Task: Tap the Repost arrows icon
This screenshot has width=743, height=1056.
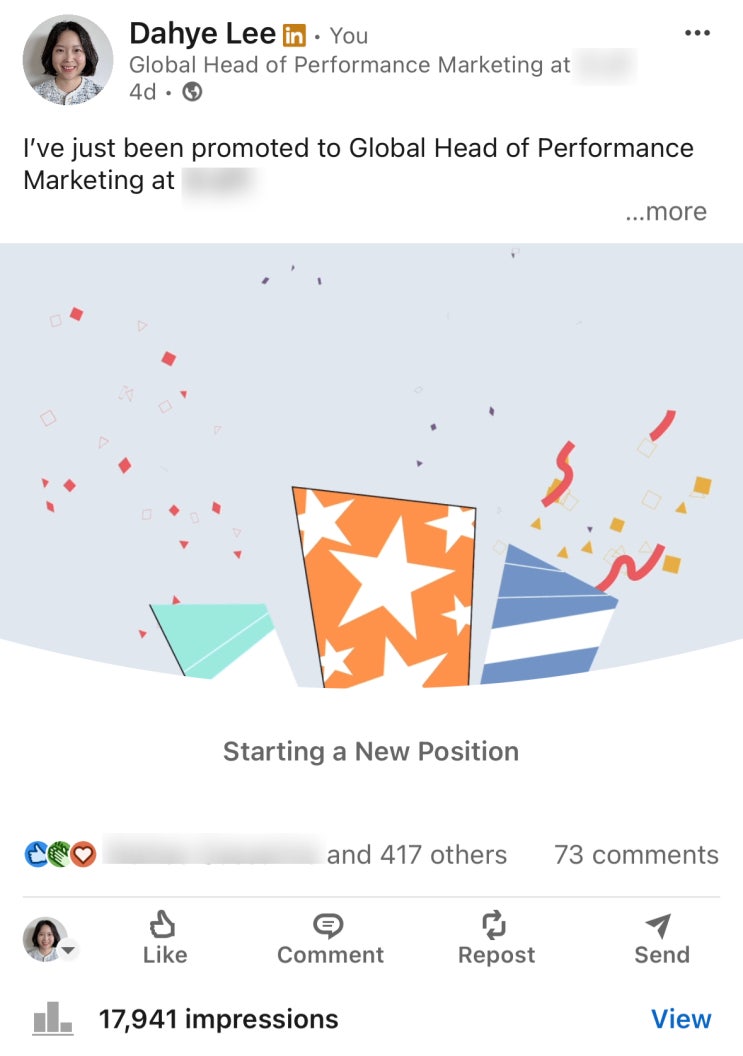Action: pos(494,925)
